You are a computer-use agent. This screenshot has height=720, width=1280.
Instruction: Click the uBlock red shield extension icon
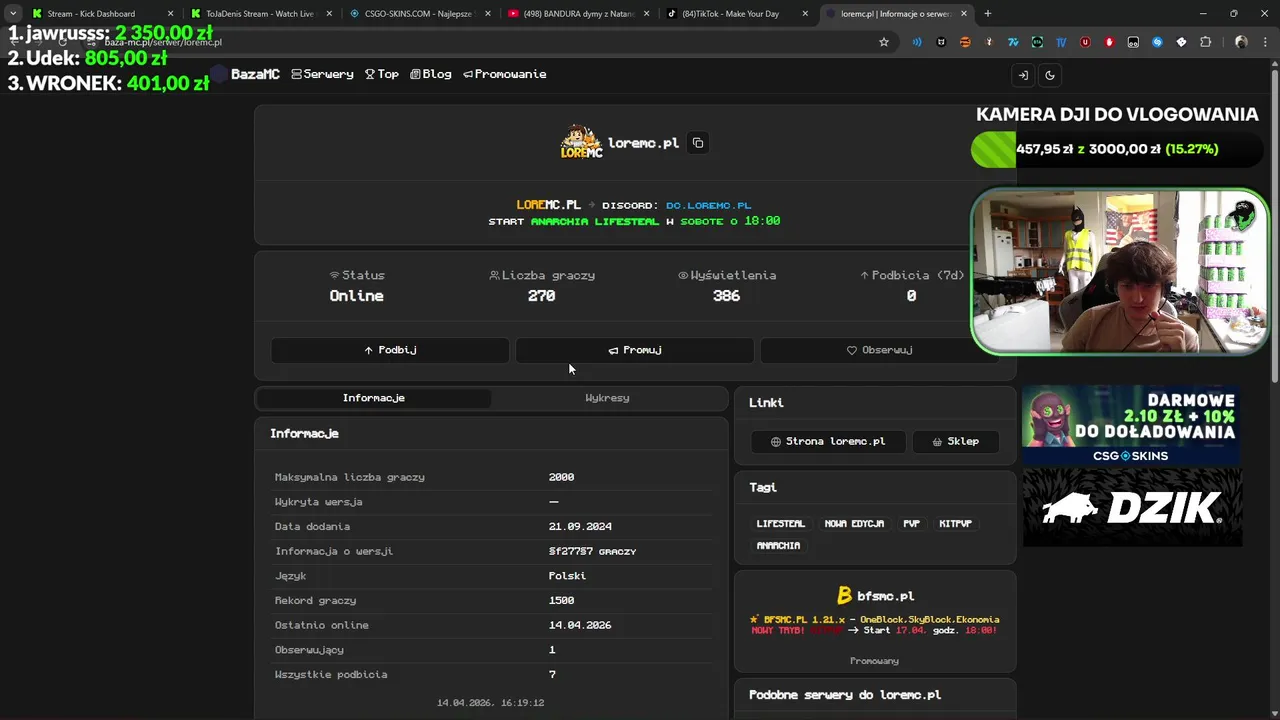pyautogui.click(x=1085, y=42)
